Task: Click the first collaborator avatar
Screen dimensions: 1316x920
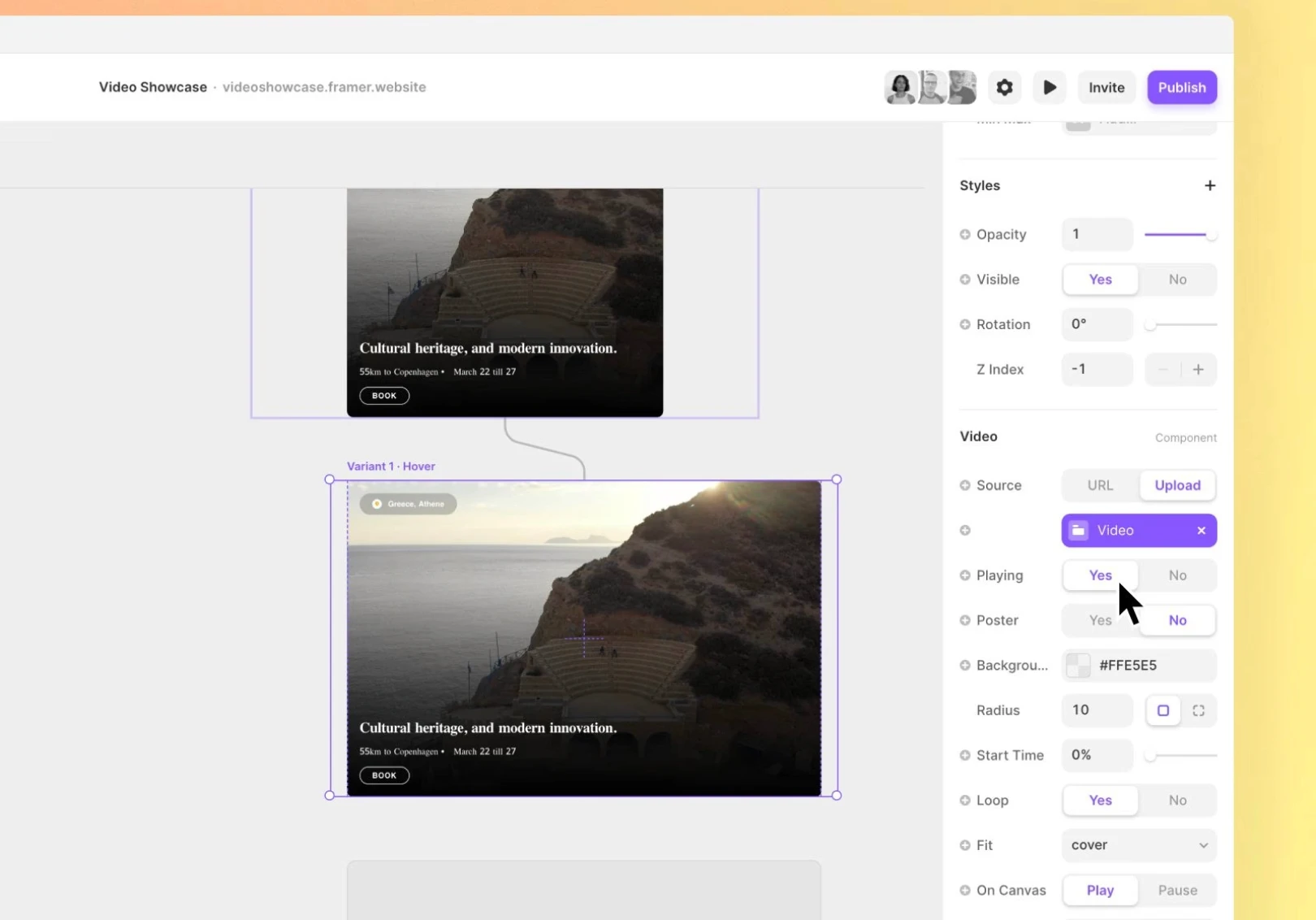Action: pos(900,87)
